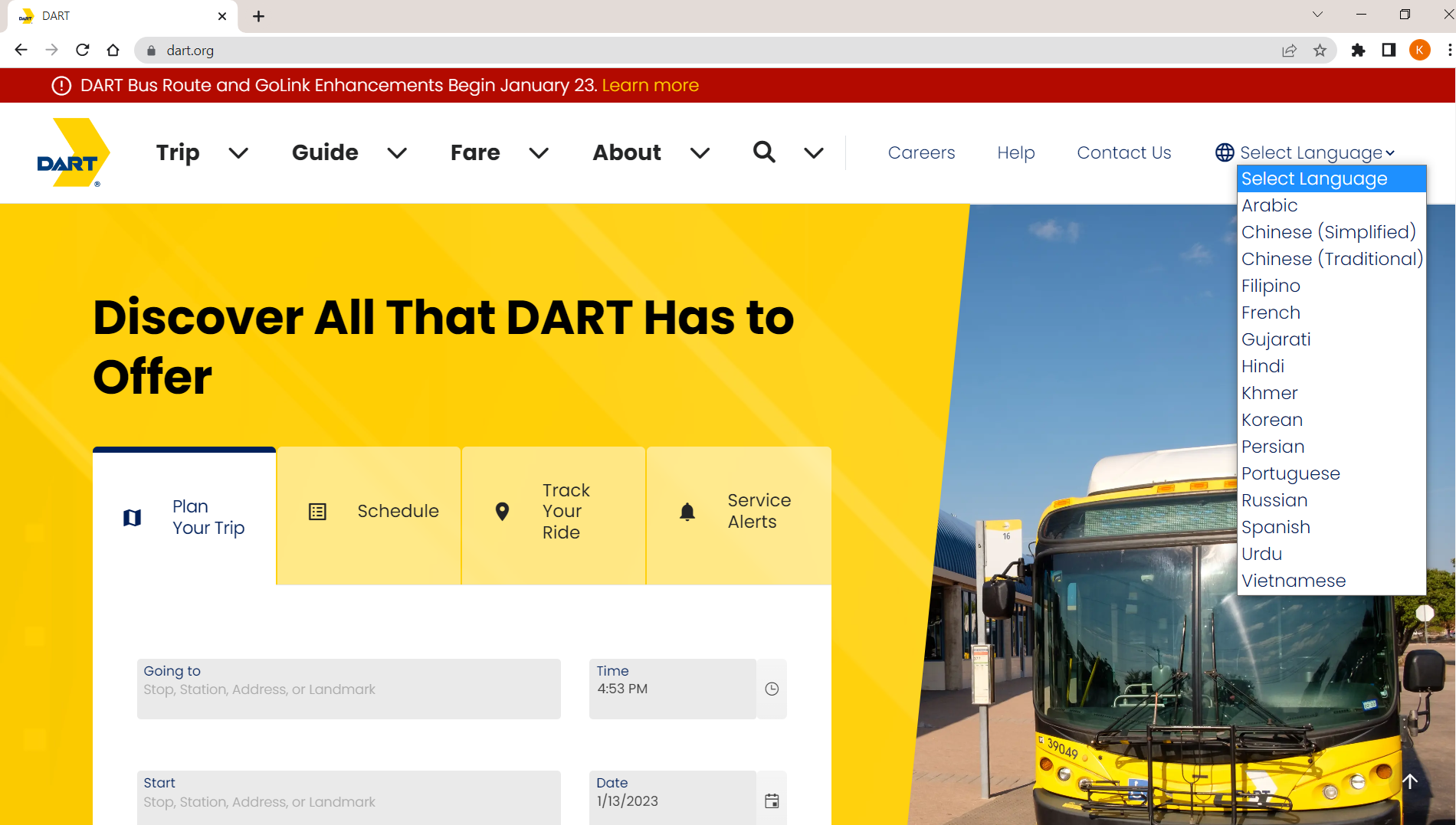Open the calendar icon beside Date field
1456x825 pixels.
pos(772,801)
